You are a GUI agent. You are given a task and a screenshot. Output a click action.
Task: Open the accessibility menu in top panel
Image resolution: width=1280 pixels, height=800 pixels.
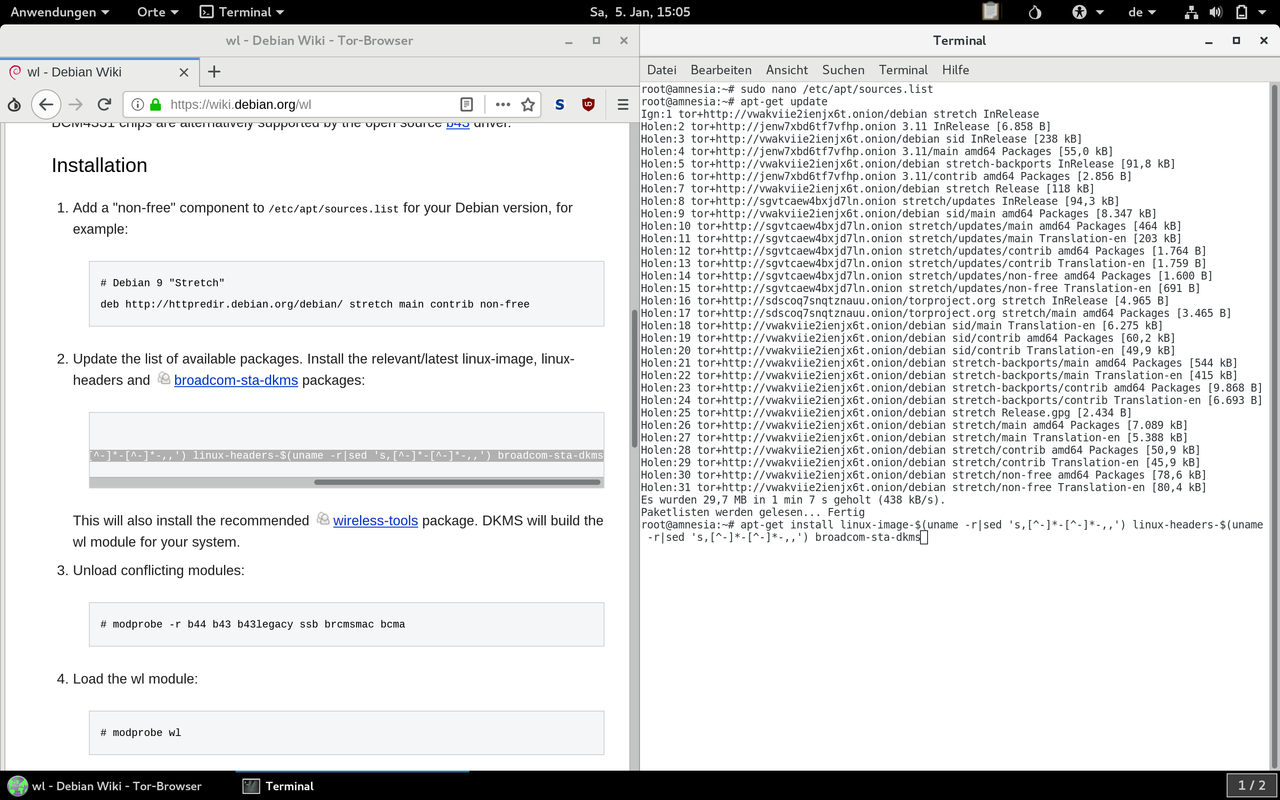(1087, 12)
